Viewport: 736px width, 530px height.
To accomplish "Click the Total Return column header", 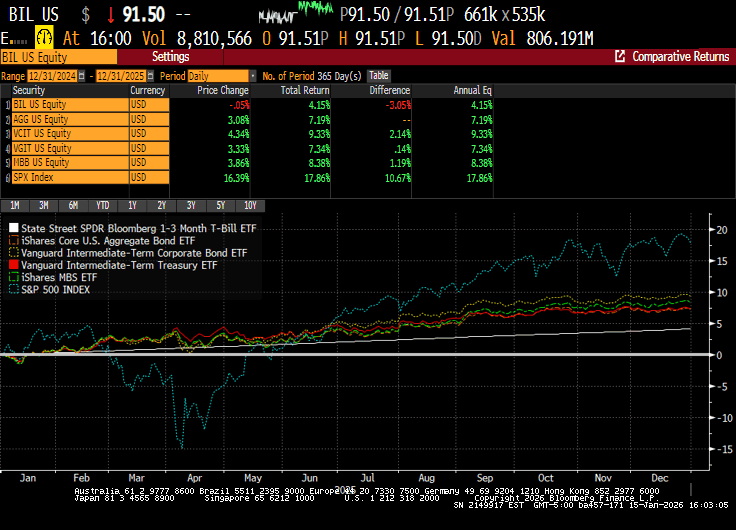I will (x=305, y=91).
